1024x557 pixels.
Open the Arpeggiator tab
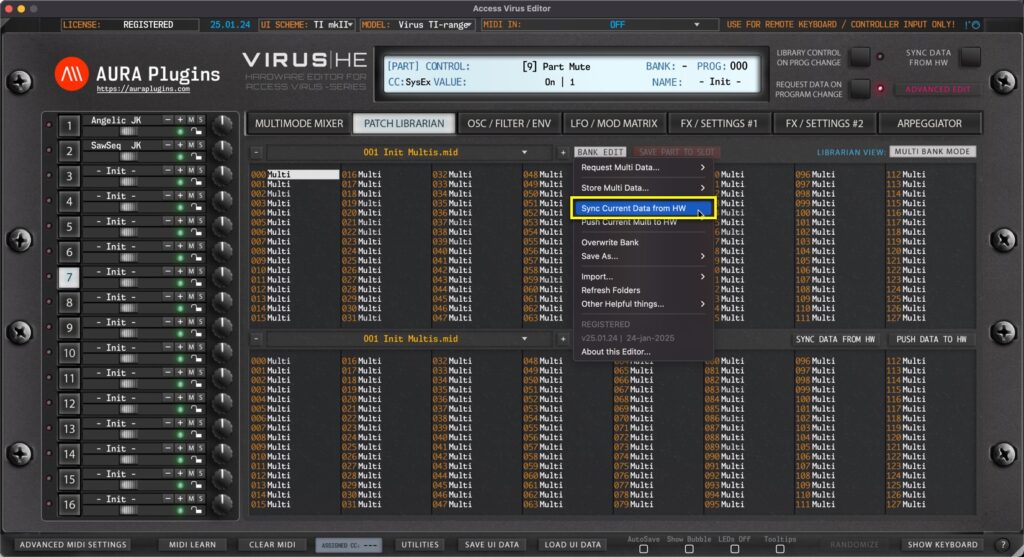coord(929,123)
